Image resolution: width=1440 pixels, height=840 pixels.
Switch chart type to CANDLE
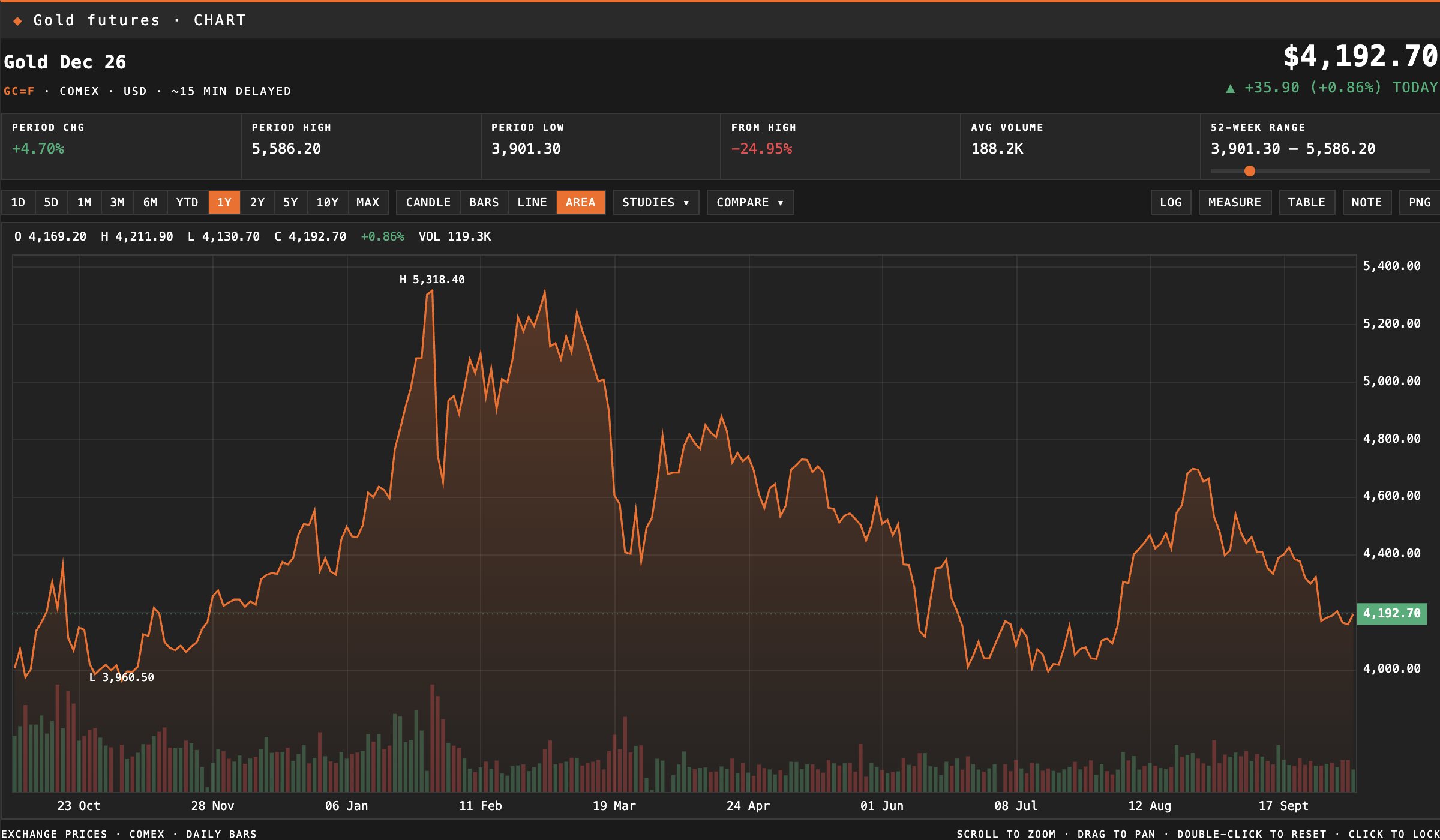428,202
